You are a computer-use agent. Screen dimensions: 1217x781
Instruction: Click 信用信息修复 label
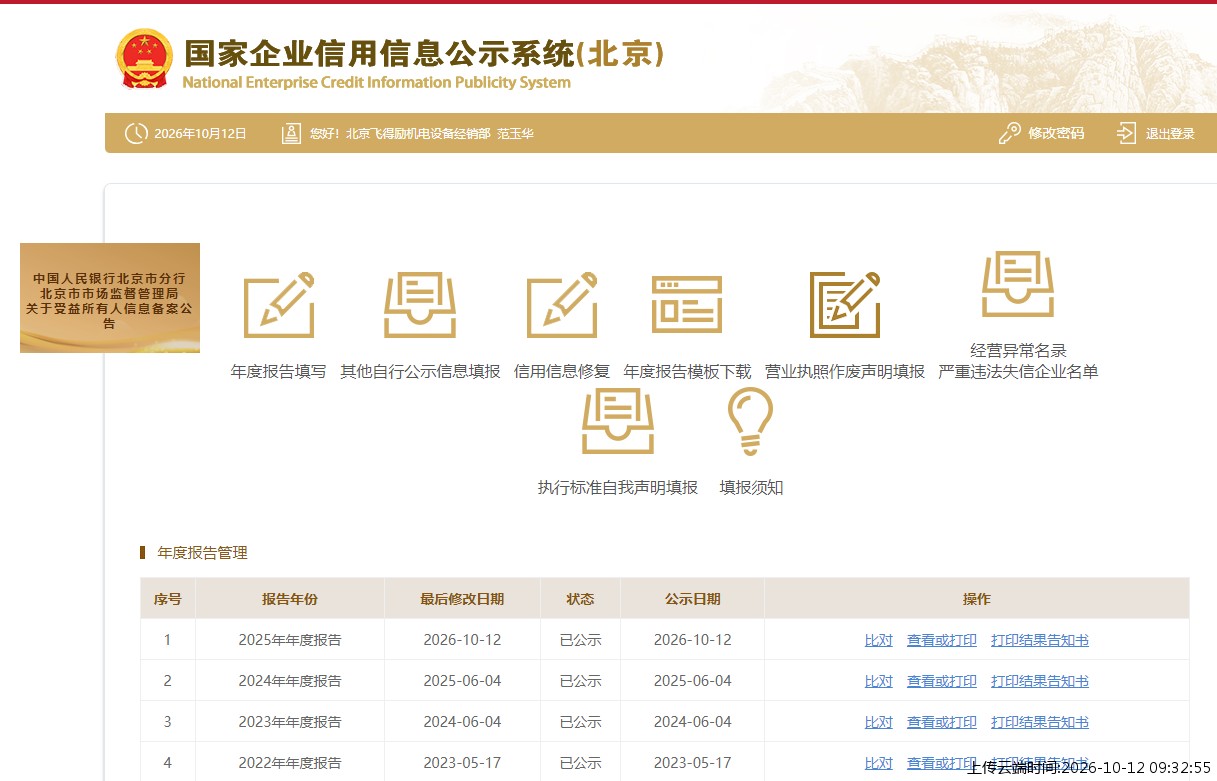click(562, 372)
